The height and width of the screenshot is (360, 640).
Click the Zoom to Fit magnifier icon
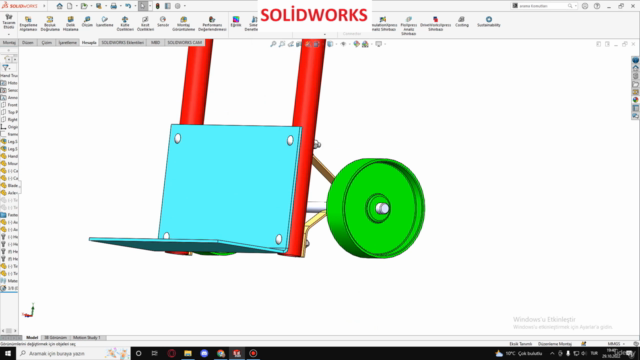pyautogui.click(x=273, y=44)
